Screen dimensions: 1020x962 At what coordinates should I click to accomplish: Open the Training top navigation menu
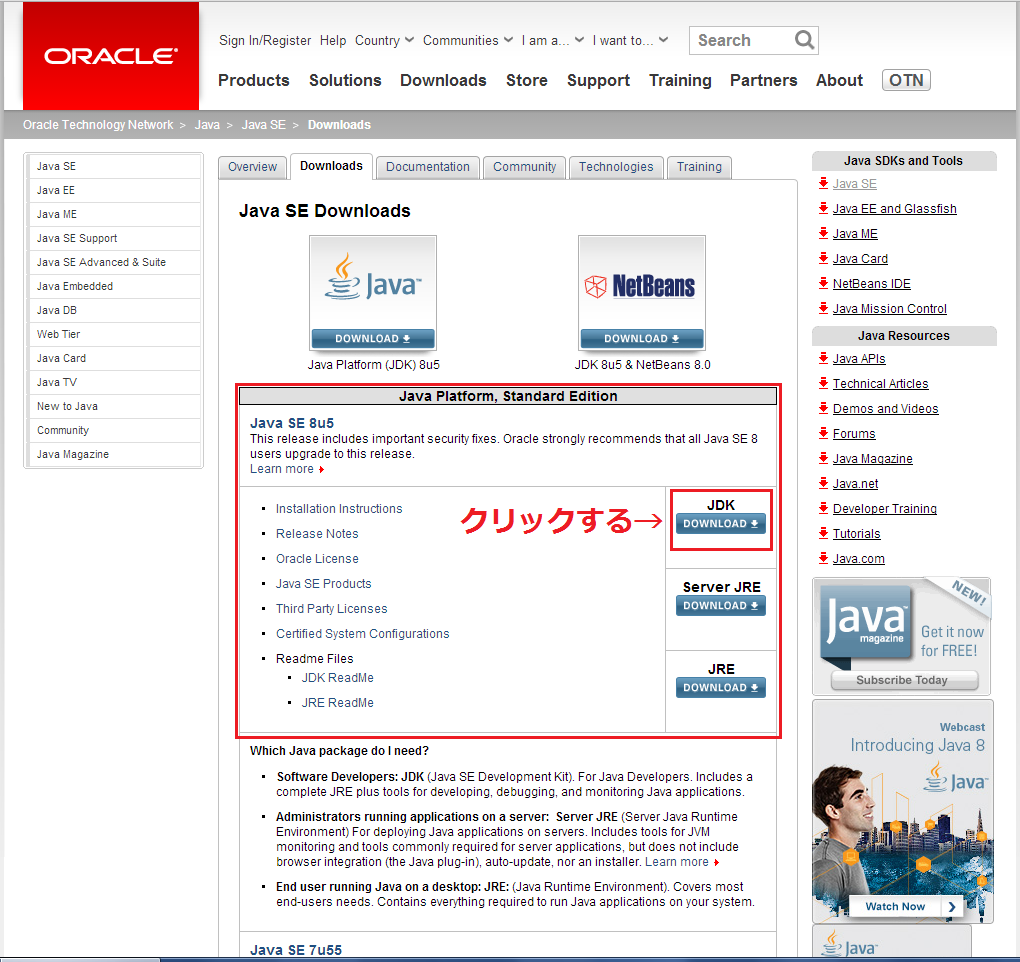tap(680, 80)
